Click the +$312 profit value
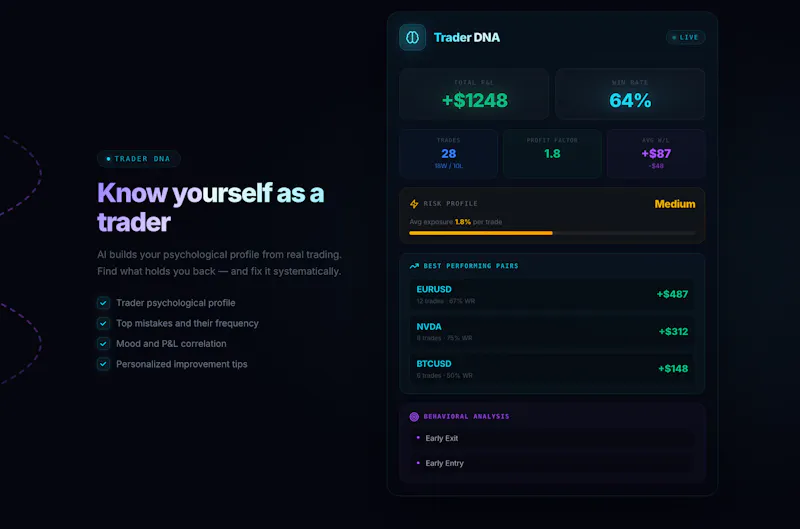The image size is (800, 529). tap(673, 332)
